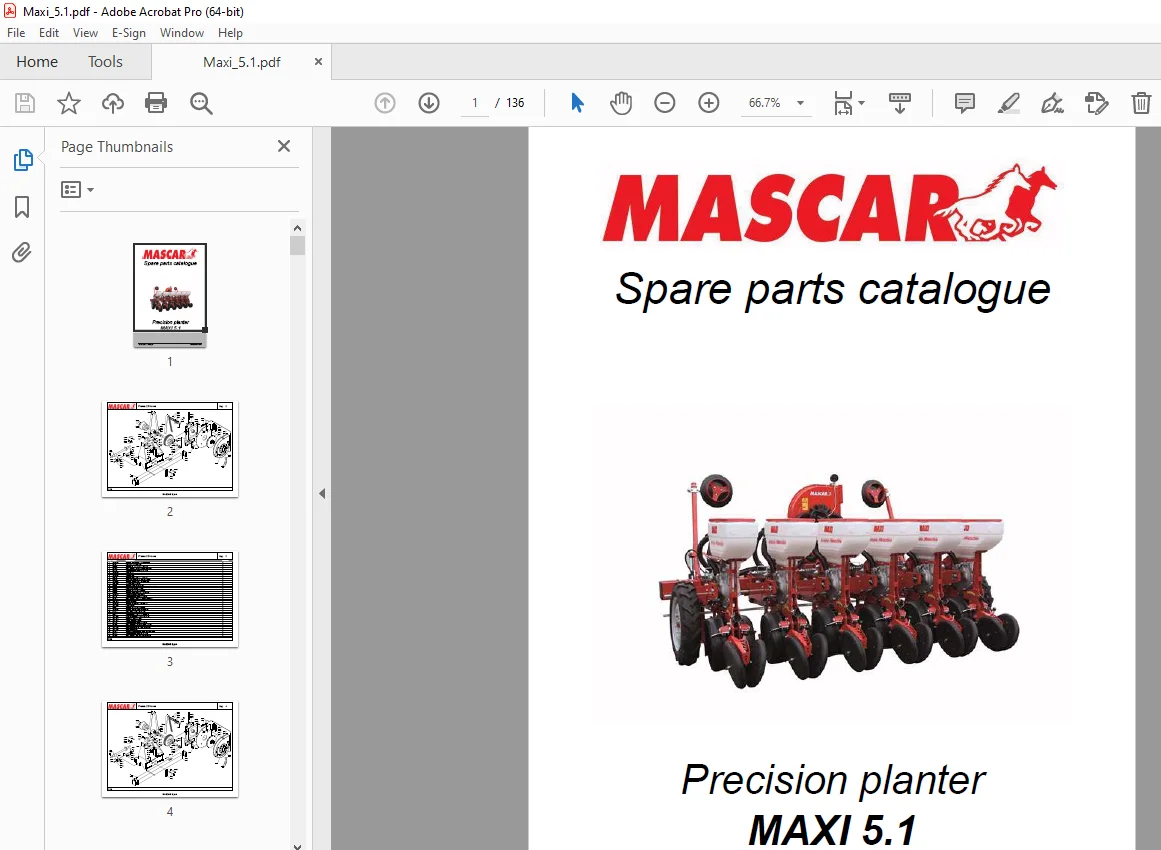Click the thumbnail panel scrollbar handle
Viewport: 1161px width, 850px height.
(298, 246)
